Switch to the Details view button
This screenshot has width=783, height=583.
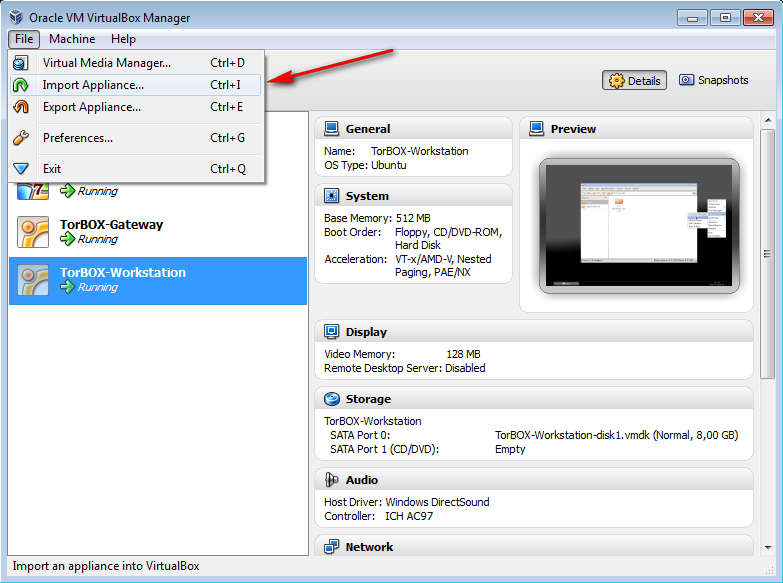634,80
